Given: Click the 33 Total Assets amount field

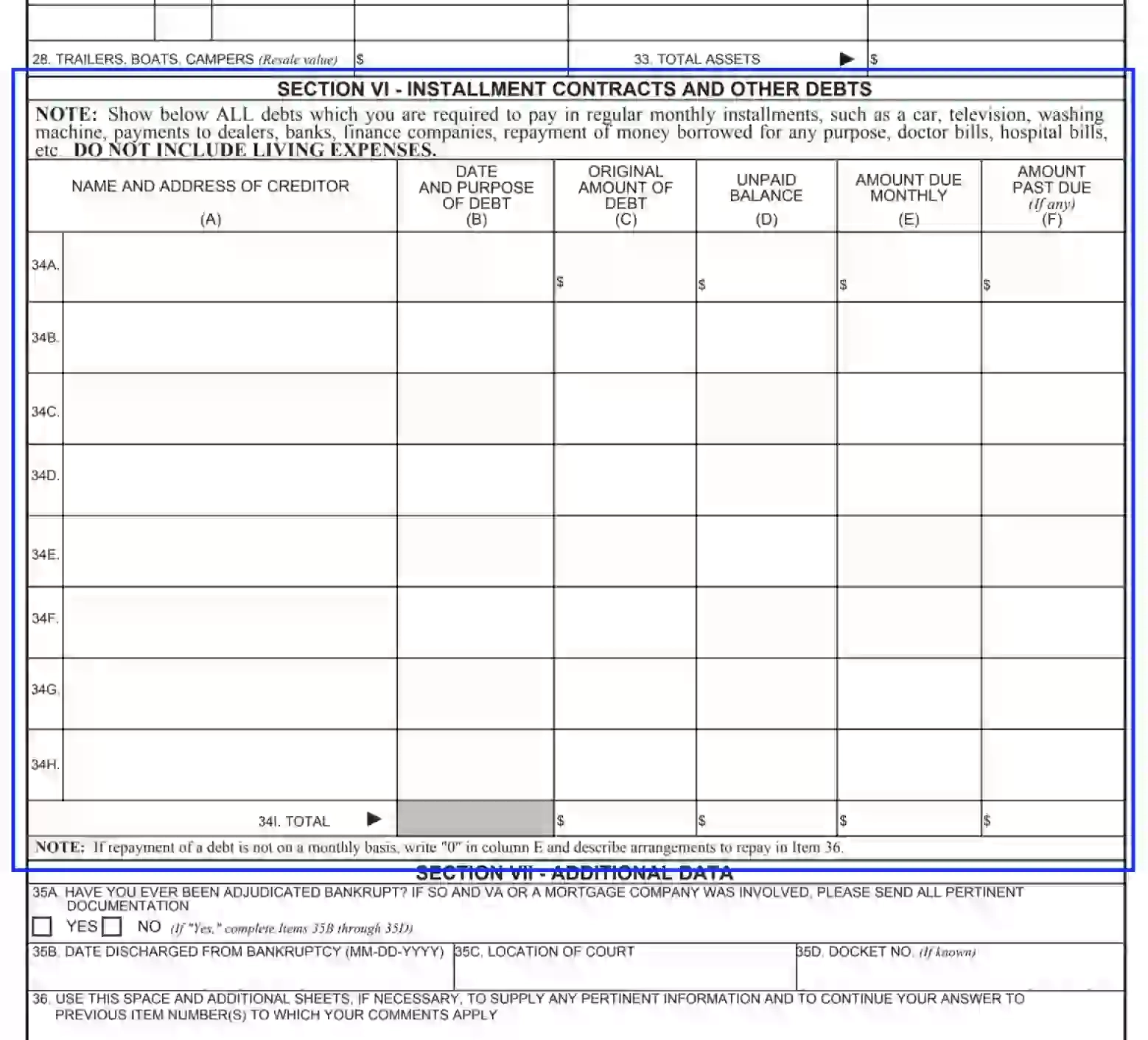Looking at the screenshot, I should click(x=995, y=58).
